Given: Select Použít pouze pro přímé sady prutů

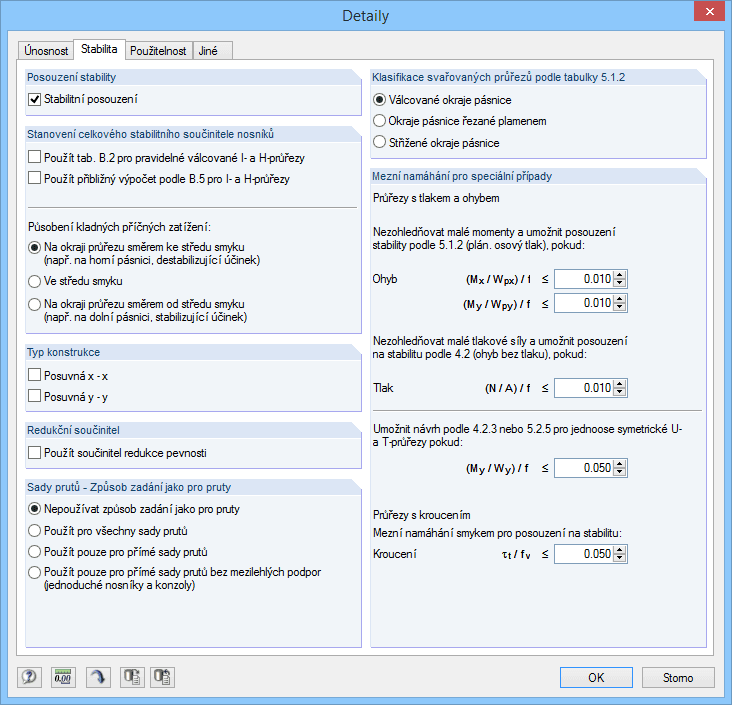Looking at the screenshot, I should coord(35,552).
